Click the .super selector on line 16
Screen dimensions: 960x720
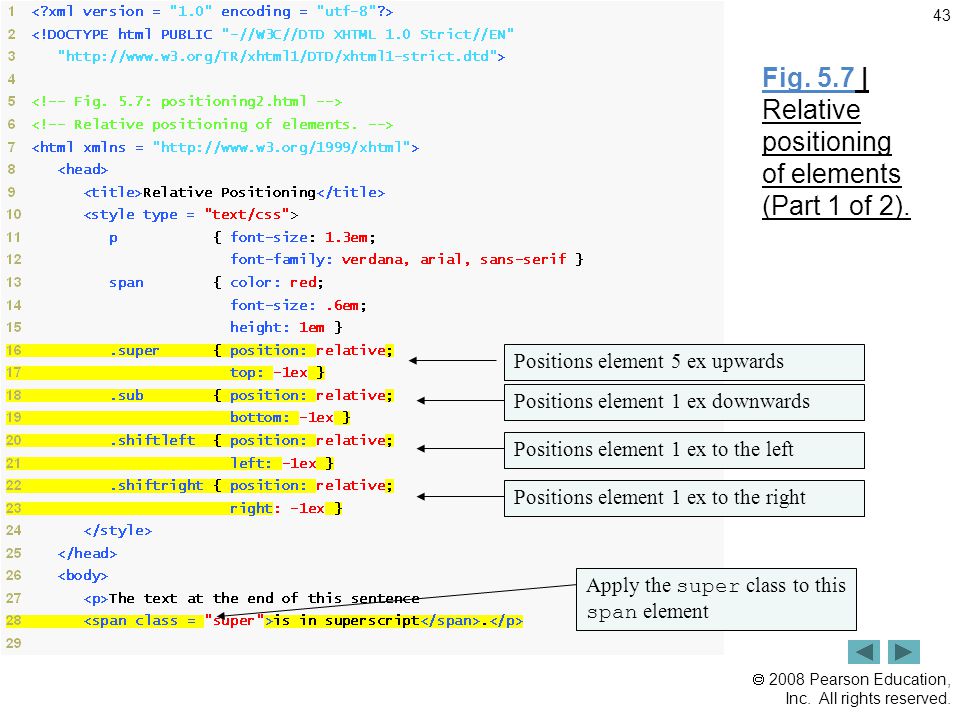point(134,350)
